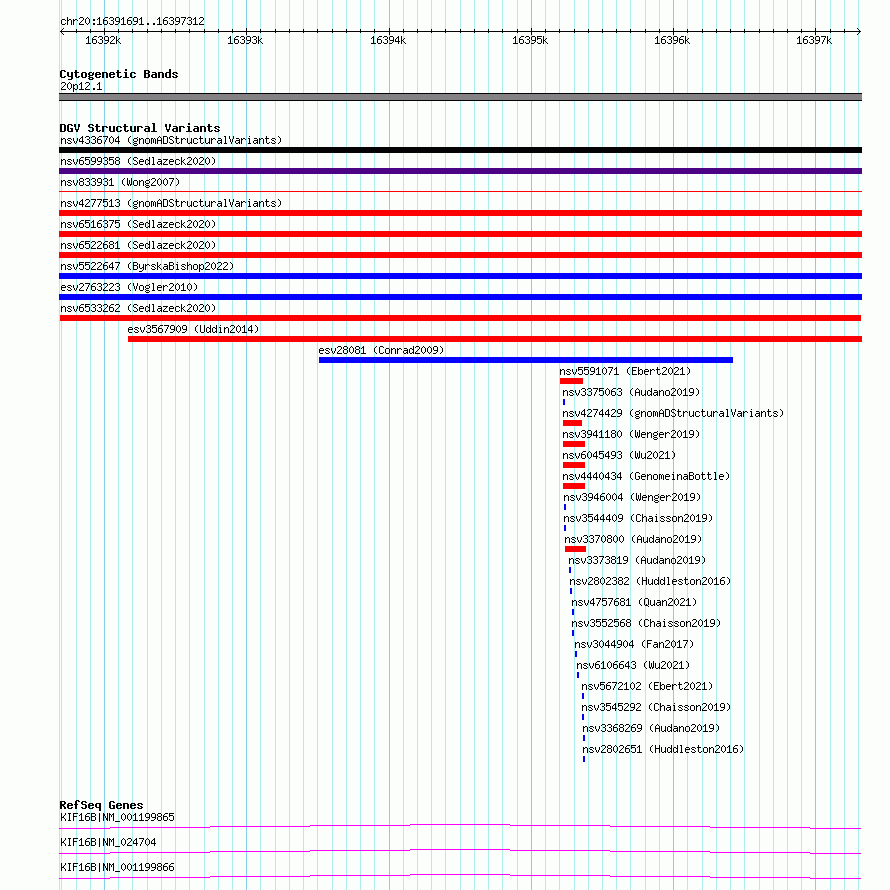Viewport: 890px width, 890px height.
Task: Open nsv6516375 Sedlazeck2020 variant
Action: tap(138, 224)
